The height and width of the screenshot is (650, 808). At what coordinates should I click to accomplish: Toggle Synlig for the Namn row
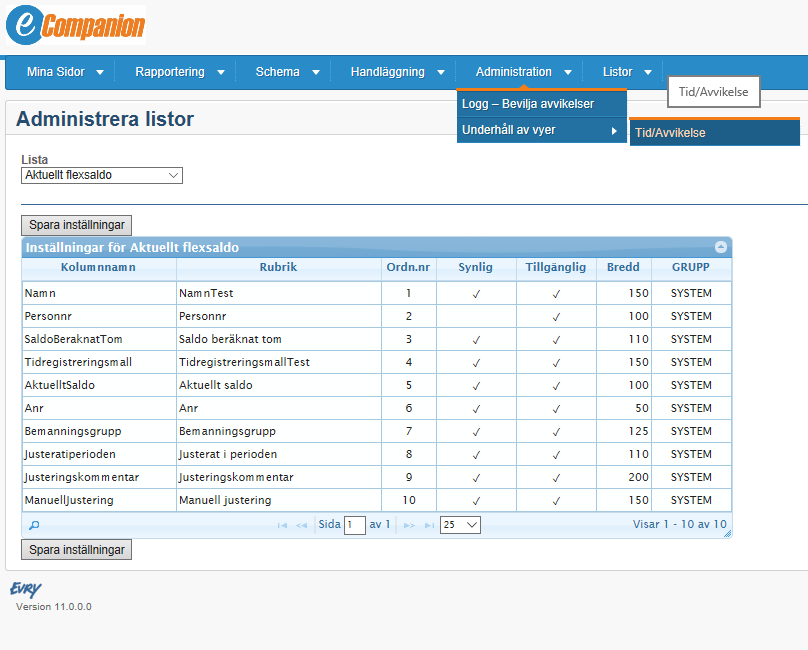coord(477,293)
